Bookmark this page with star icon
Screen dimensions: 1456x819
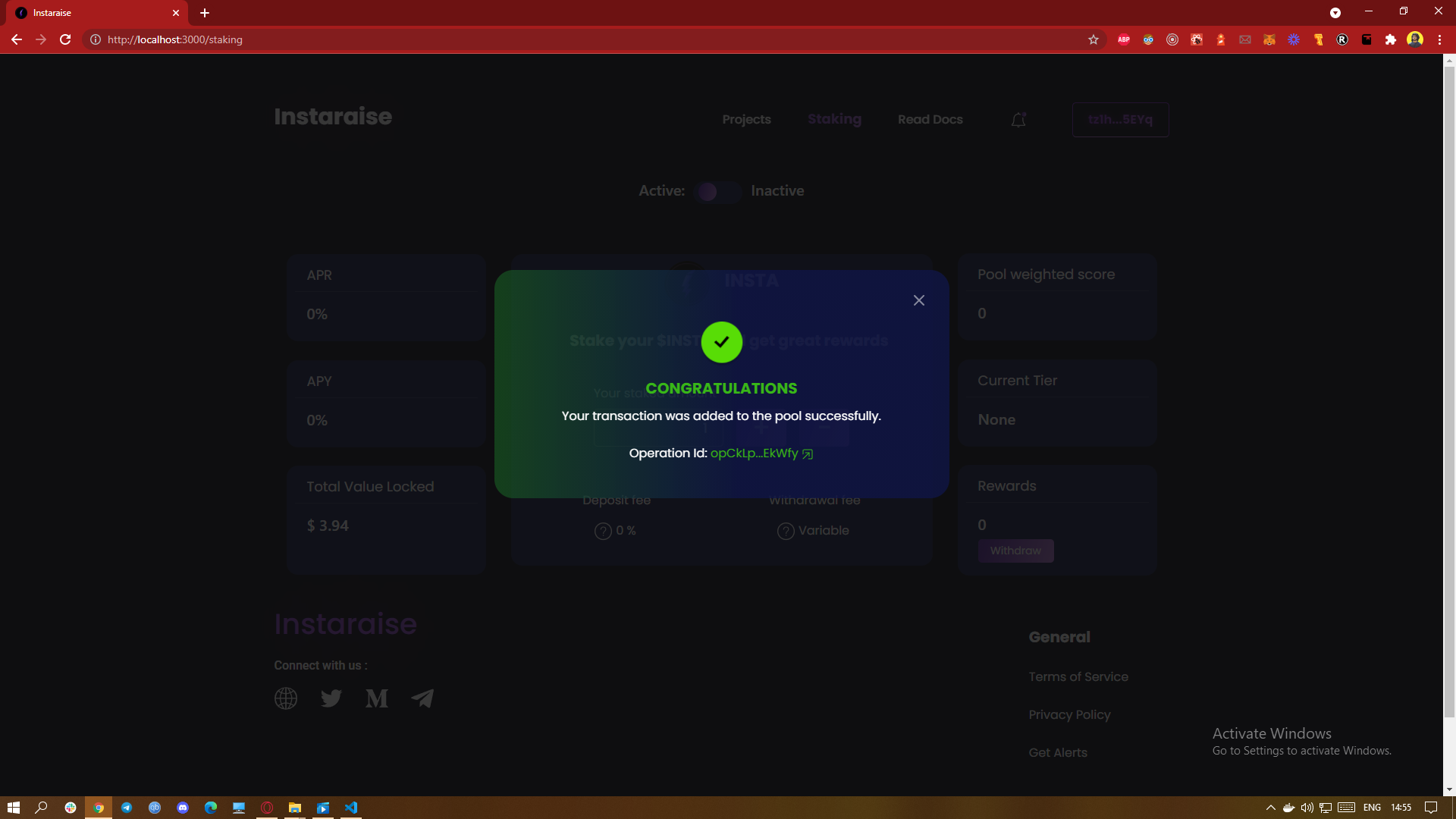coord(1094,39)
